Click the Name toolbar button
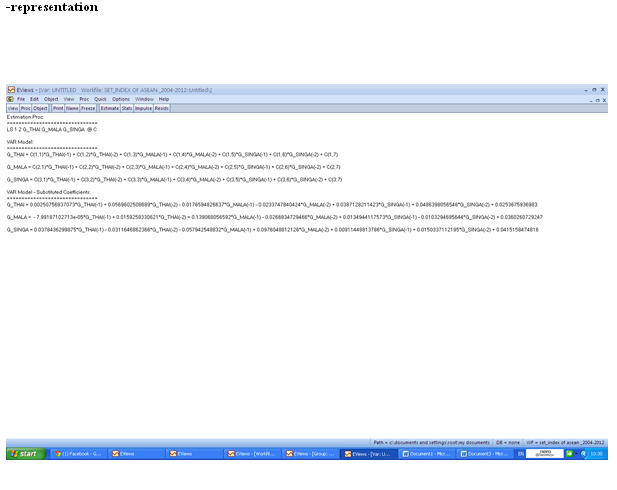The image size is (617, 490). [x=72, y=108]
